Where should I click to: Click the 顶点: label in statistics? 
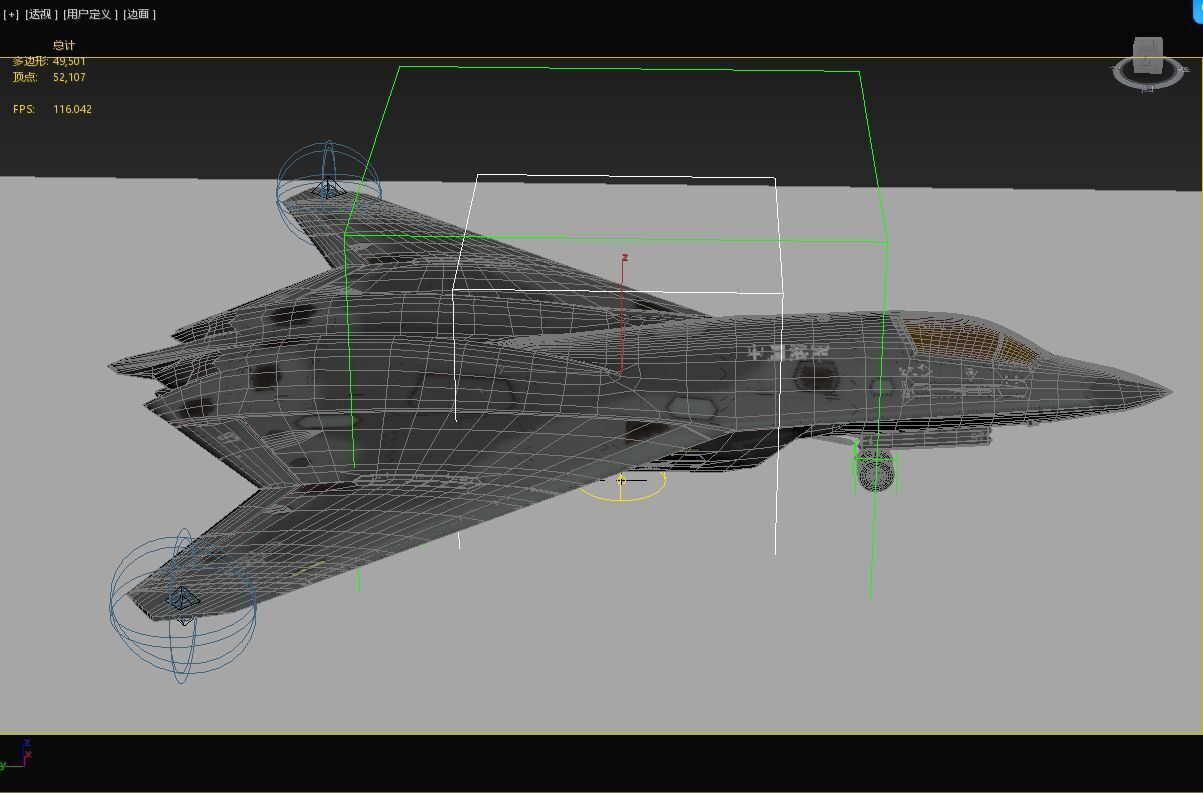tap(25, 77)
